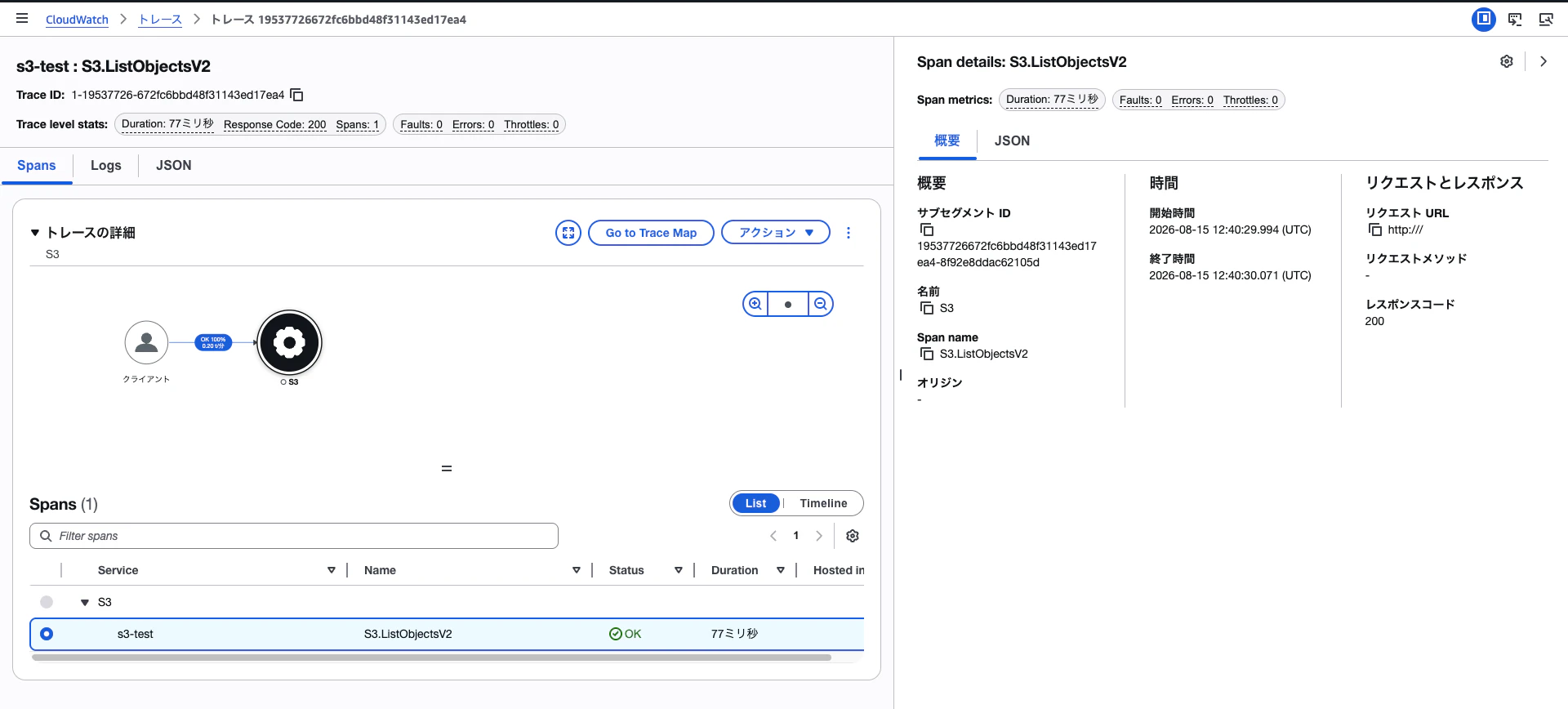This screenshot has width=1568, height=709.
Task: Click the Spans: 1 stat
Action: tap(358, 124)
